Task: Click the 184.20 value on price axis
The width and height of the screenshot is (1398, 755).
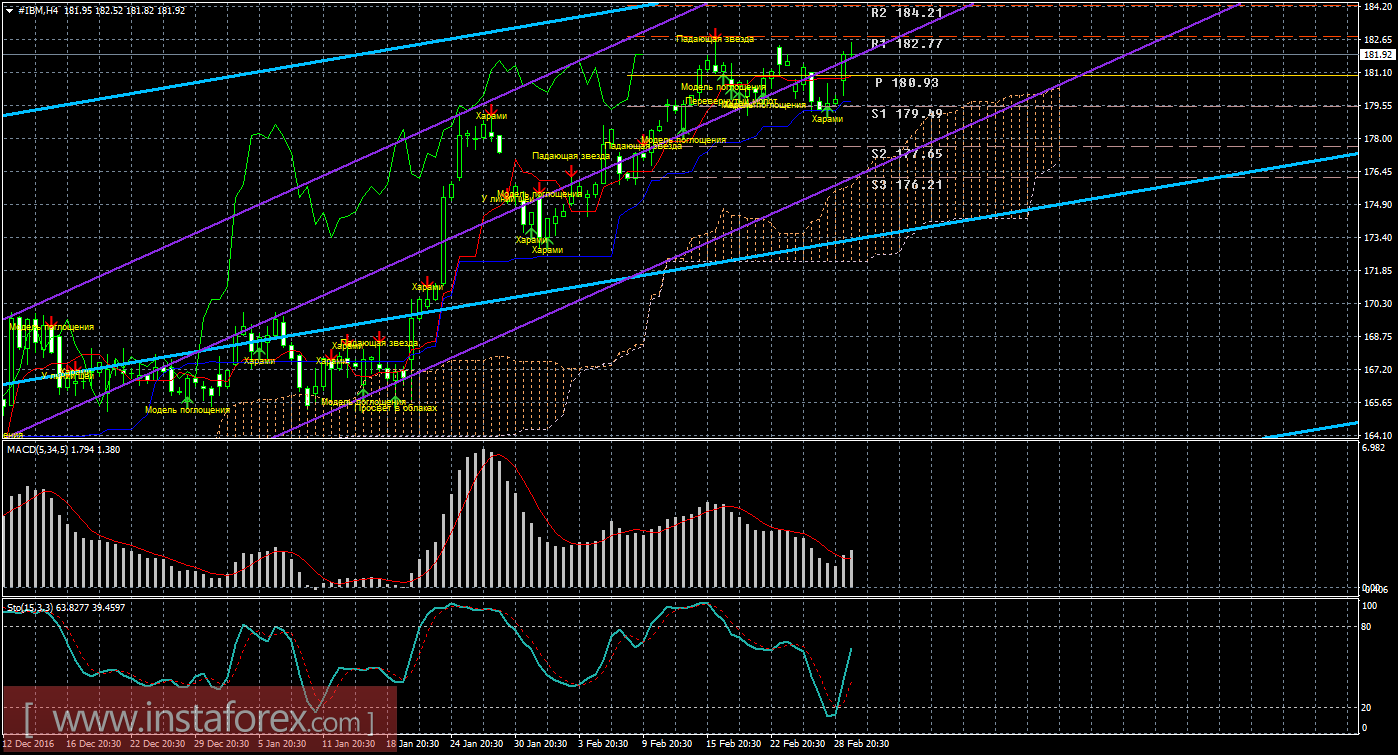Action: point(1379,6)
